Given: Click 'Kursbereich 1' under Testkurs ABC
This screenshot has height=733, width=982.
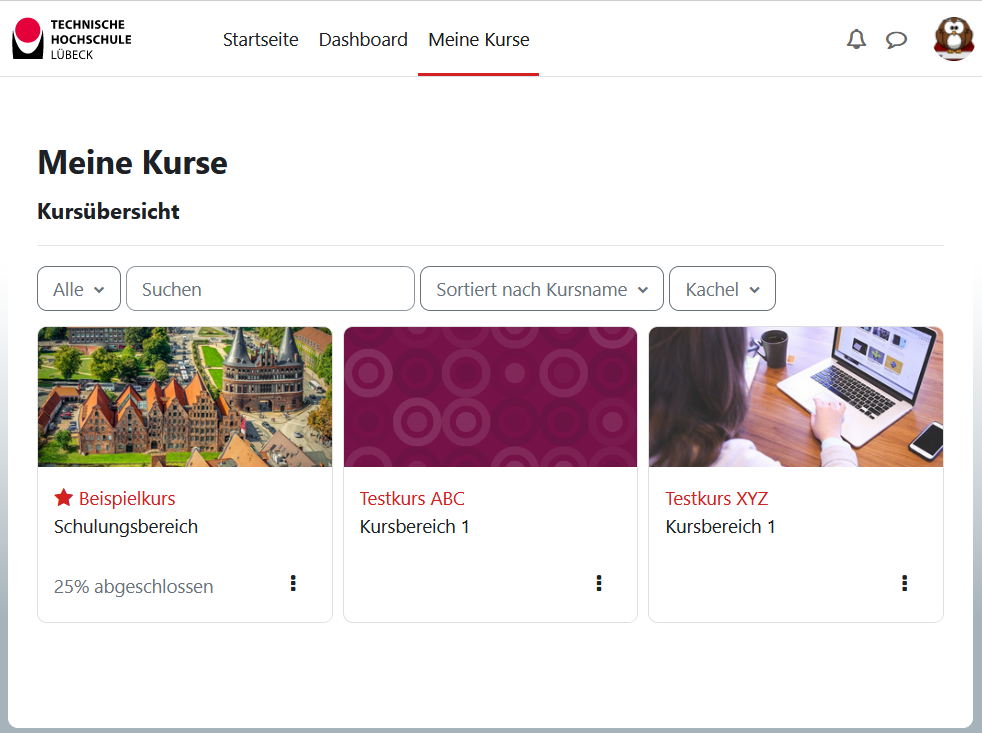Looking at the screenshot, I should click(415, 527).
